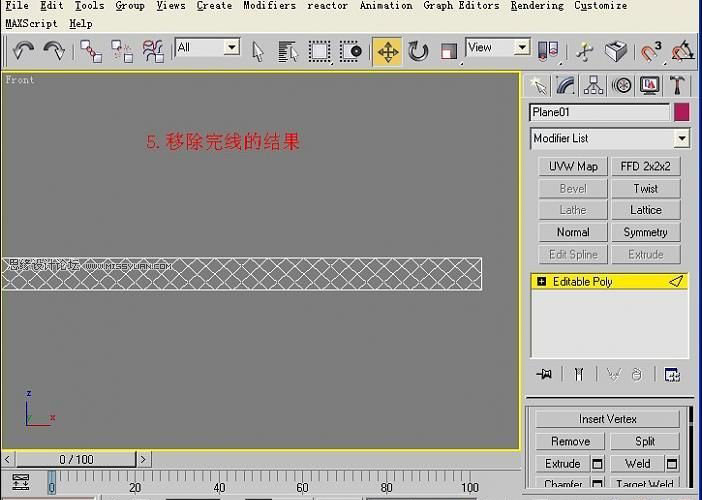Open the Graph Editors menu
This screenshot has width=702, height=500.
462,6
